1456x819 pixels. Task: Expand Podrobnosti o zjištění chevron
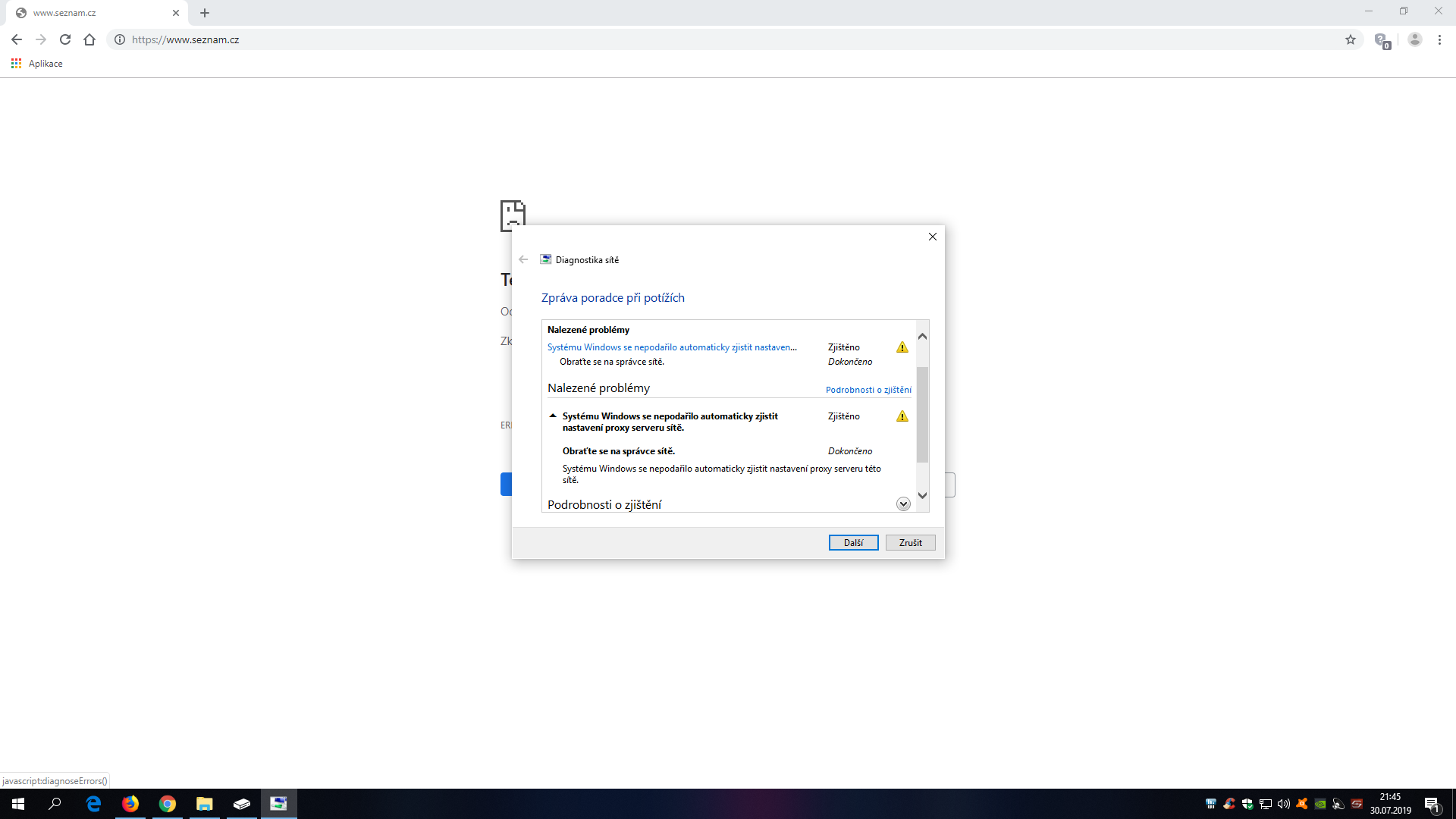tap(903, 504)
